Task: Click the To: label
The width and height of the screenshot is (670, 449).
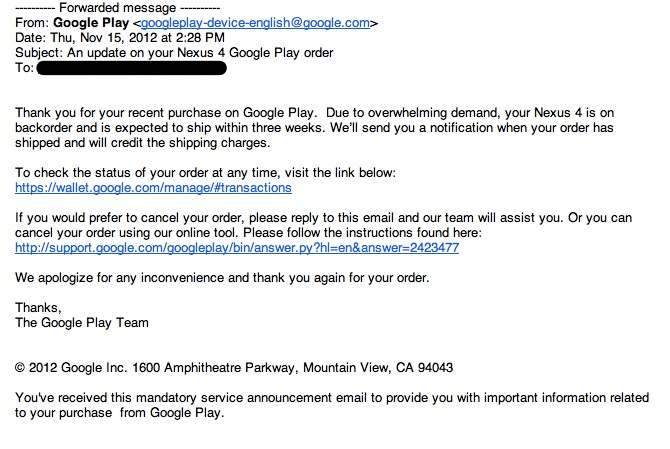Action: point(24,68)
